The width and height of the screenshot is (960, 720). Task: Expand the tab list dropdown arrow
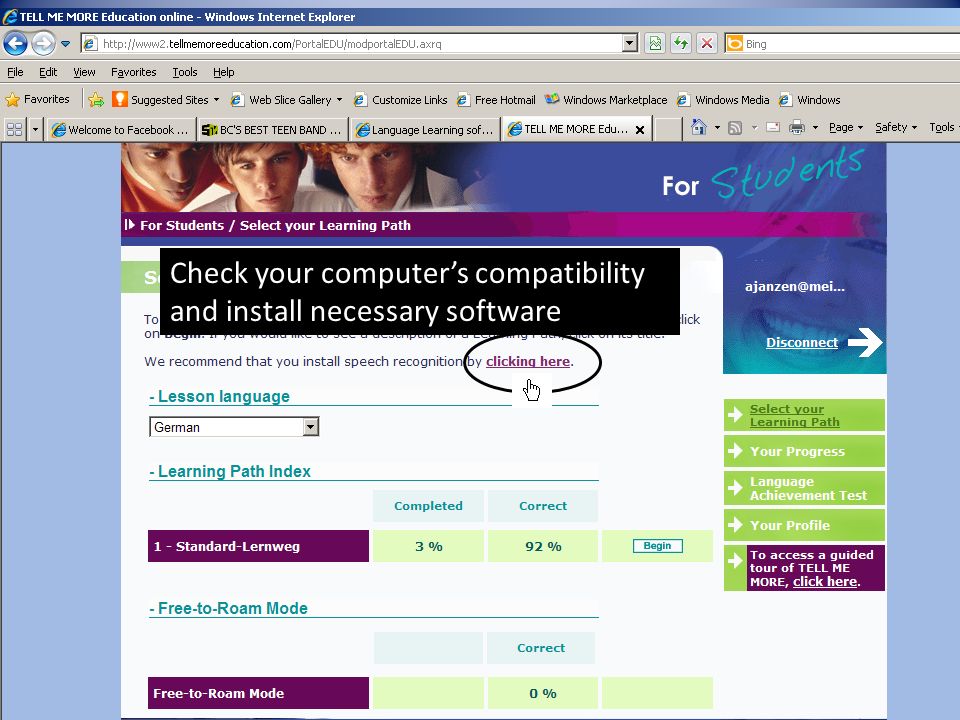click(35, 129)
